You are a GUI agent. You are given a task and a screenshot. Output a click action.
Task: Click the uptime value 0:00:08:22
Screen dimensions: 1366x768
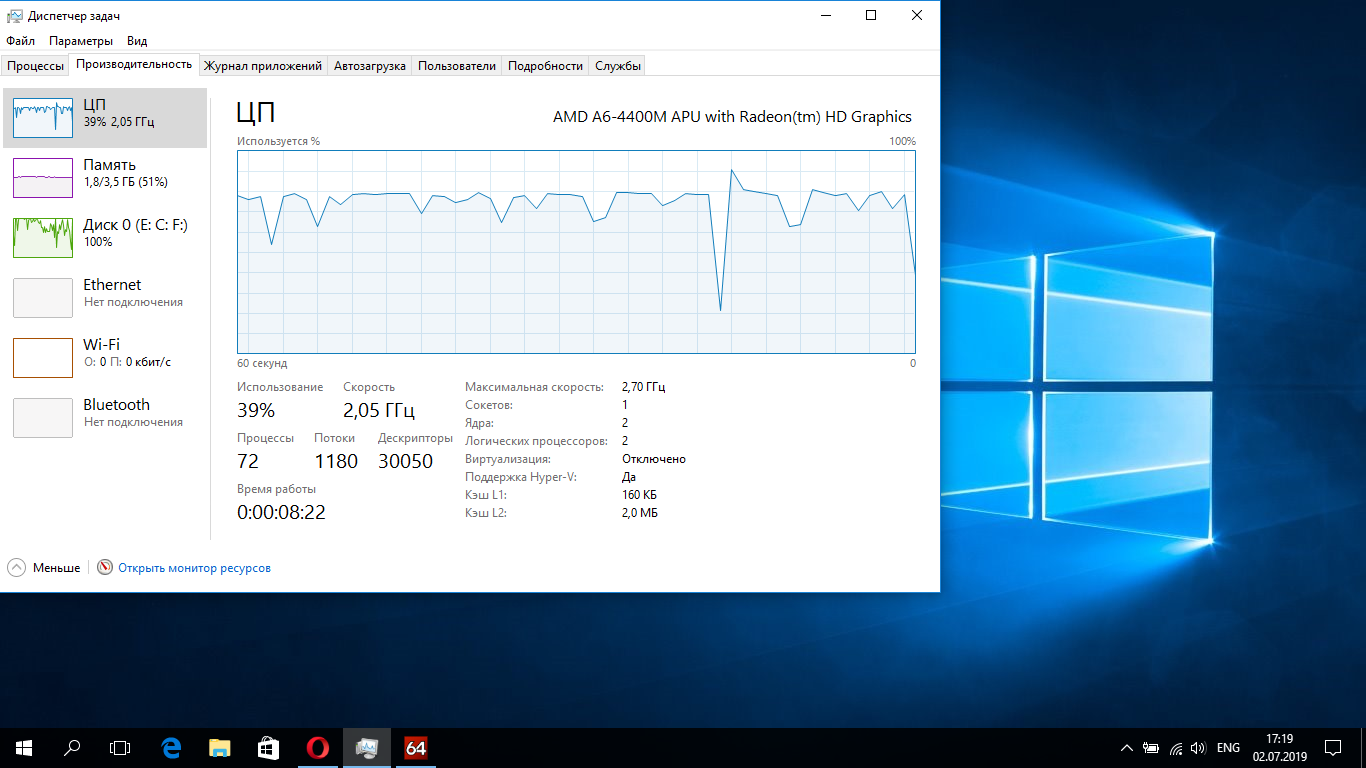[281, 512]
